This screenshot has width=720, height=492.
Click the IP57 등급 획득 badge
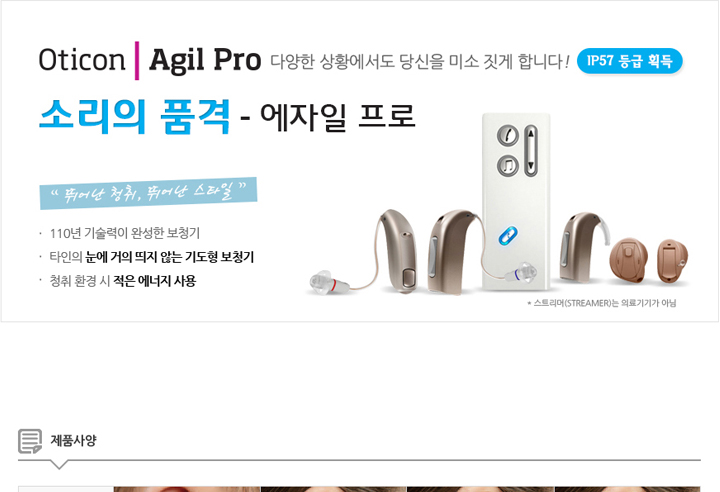click(630, 61)
